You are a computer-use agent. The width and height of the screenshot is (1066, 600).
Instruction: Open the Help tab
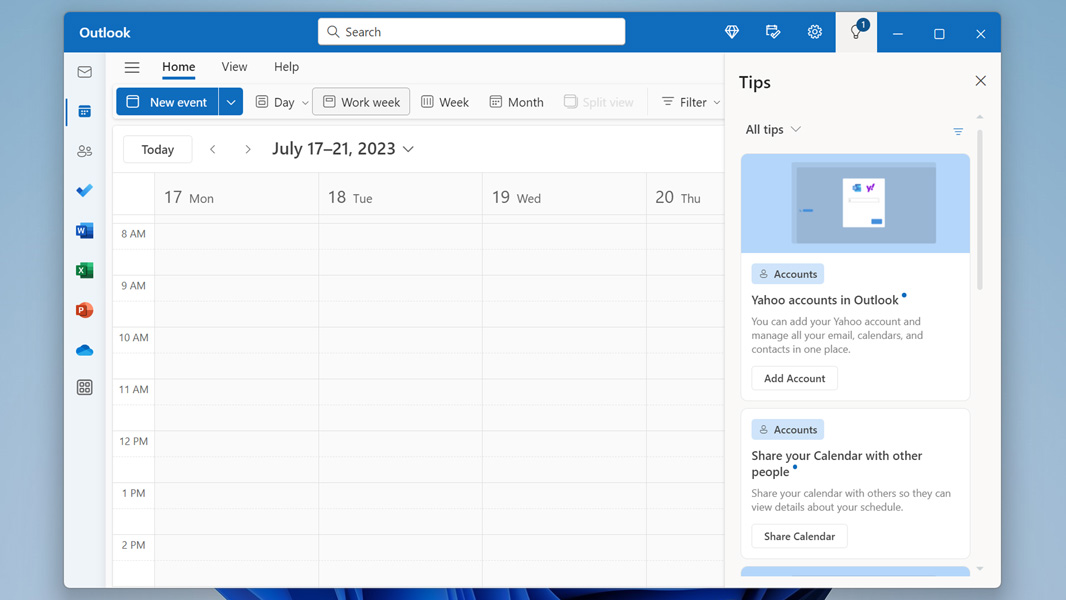coord(286,66)
